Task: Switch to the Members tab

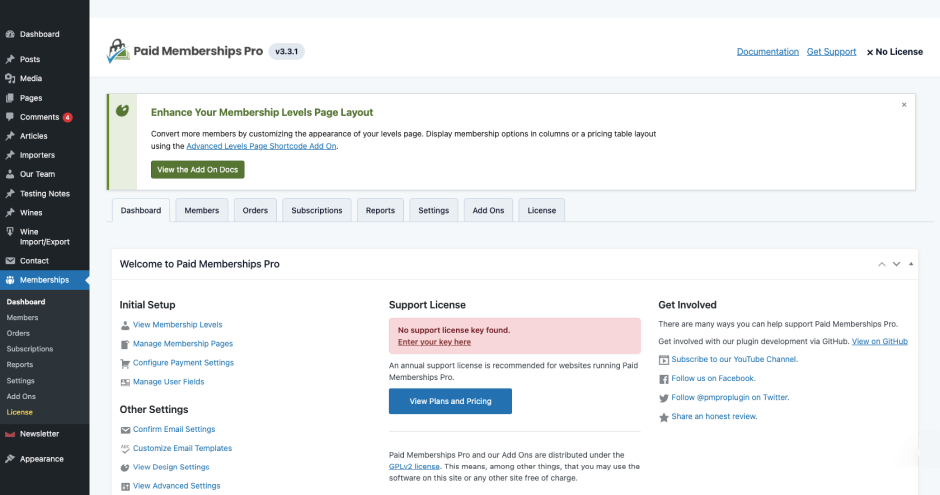Action: (x=201, y=210)
